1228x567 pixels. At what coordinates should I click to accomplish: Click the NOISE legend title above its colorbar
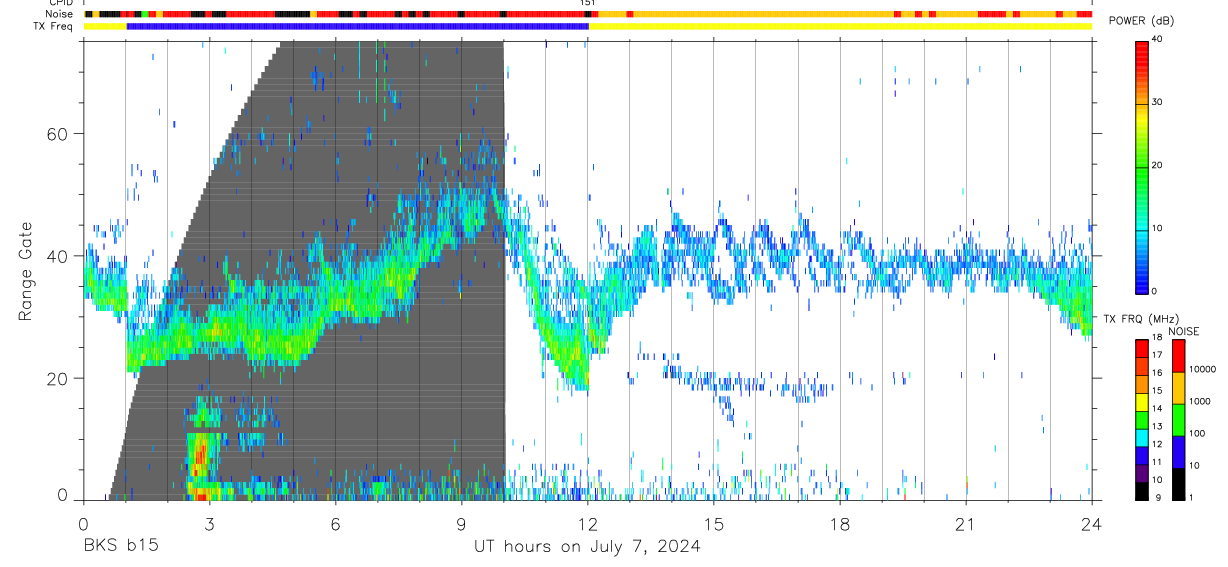pyautogui.click(x=1184, y=331)
